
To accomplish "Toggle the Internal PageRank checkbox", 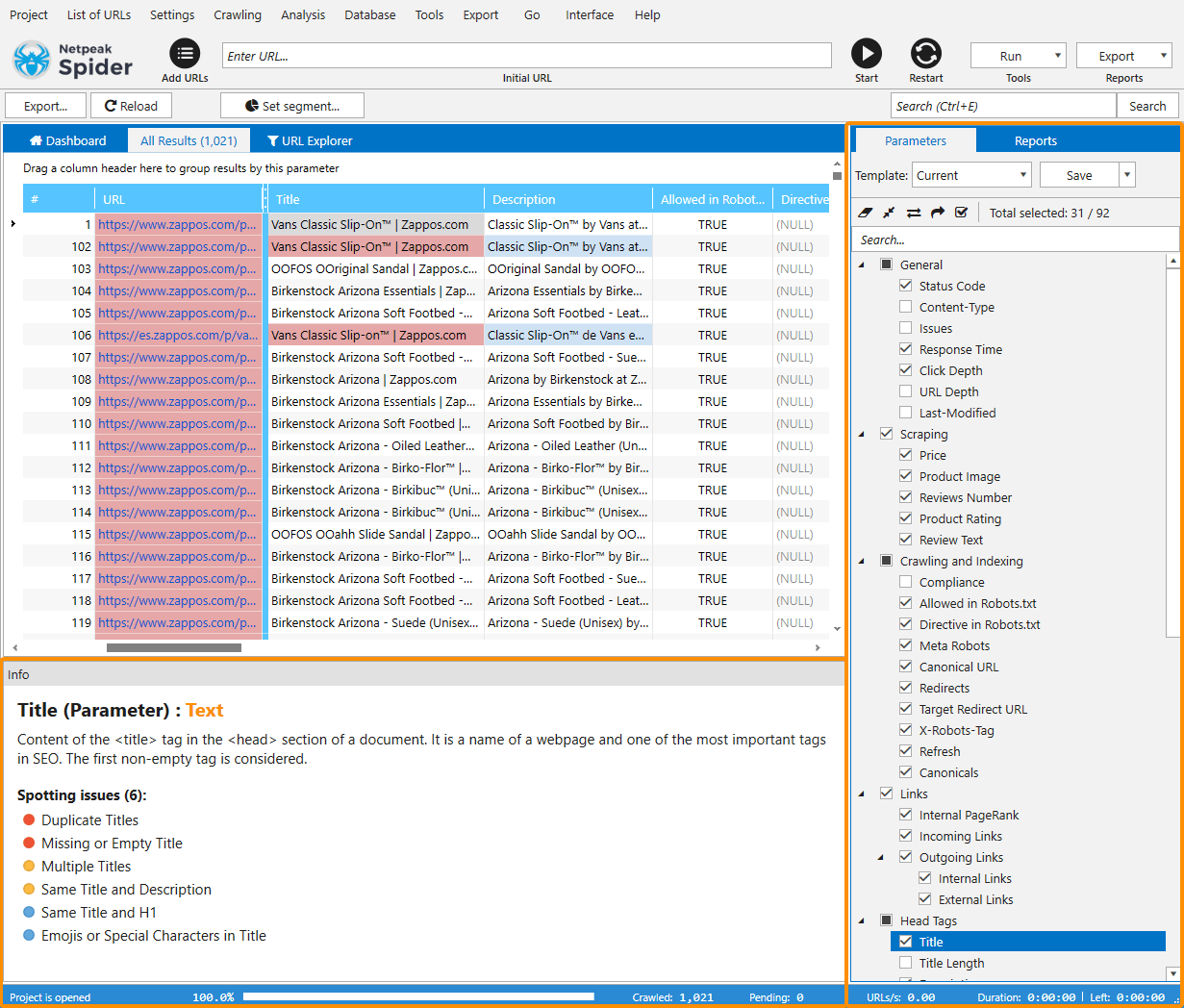I will (905, 815).
